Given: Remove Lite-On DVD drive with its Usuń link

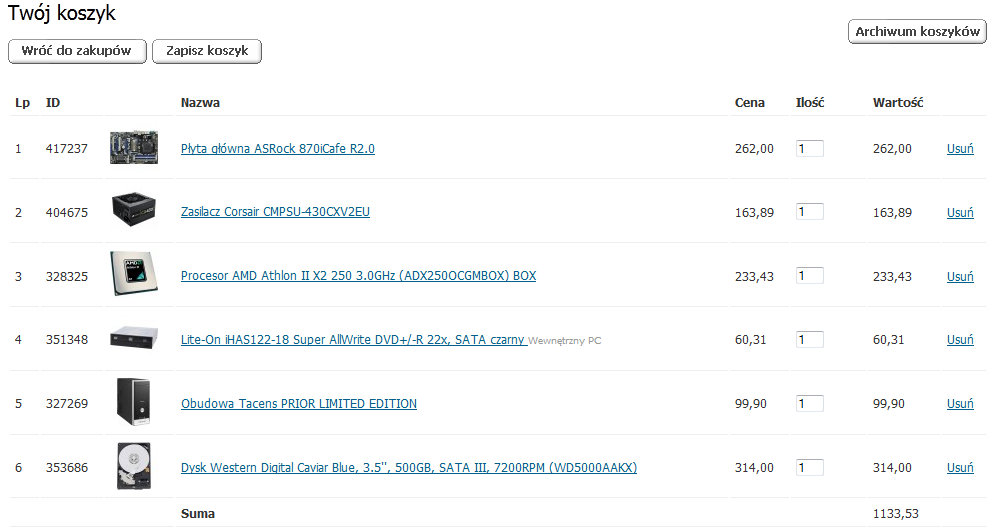Looking at the screenshot, I should tap(960, 340).
